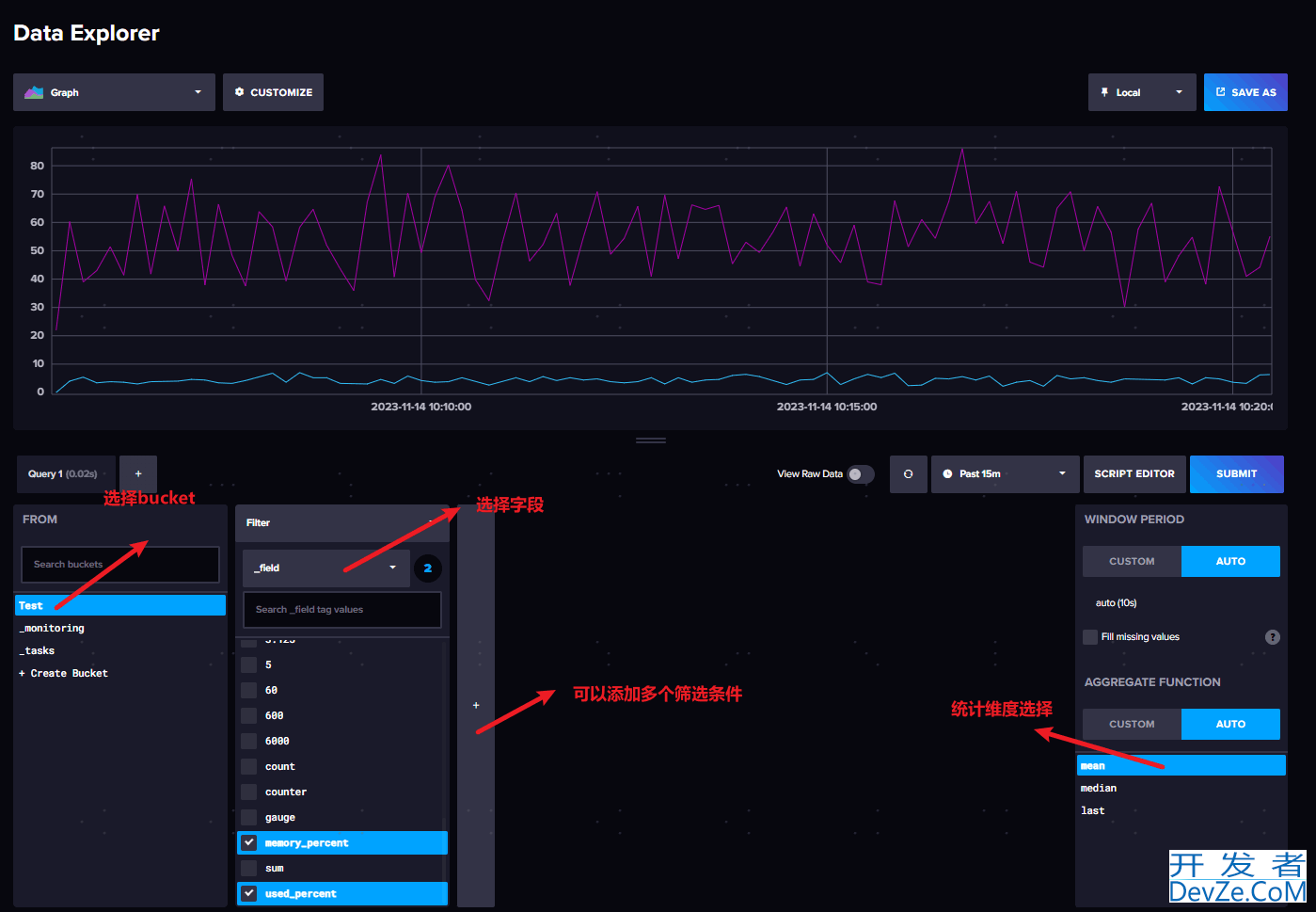Viewport: 1316px width, 912px height.
Task: Click the refresh icon button
Action: (908, 474)
